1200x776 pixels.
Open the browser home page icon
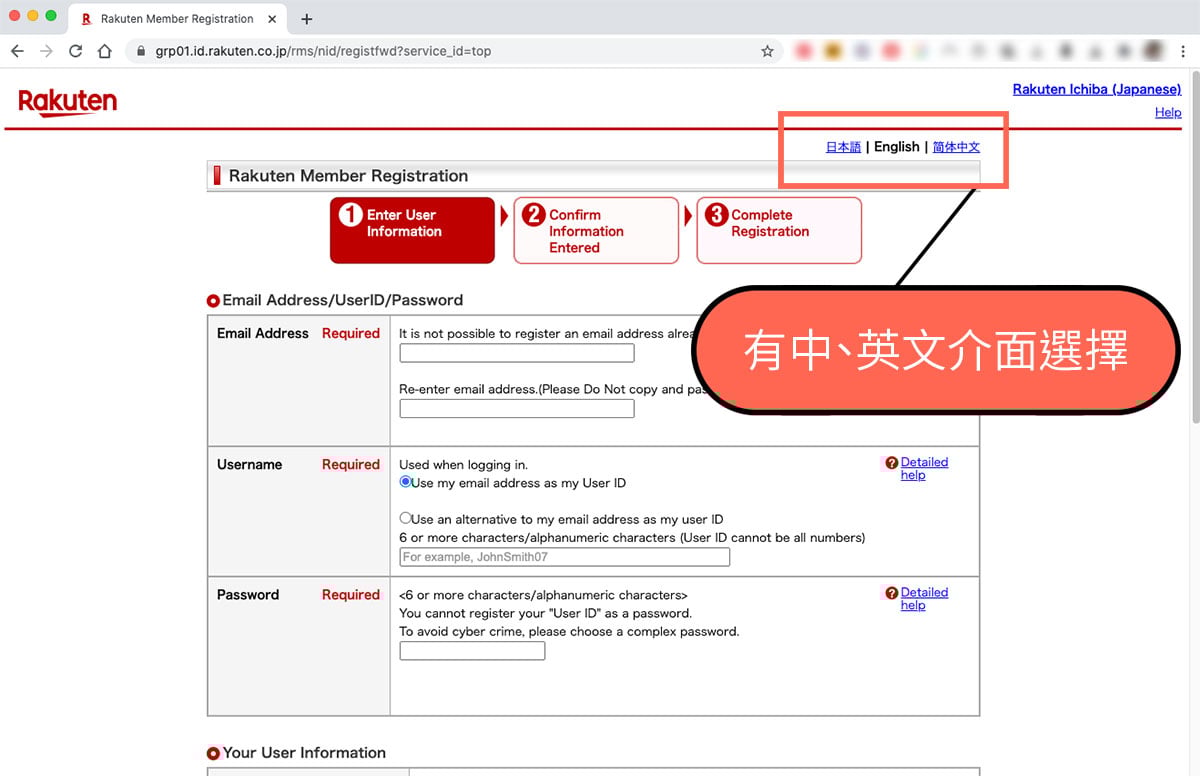105,51
